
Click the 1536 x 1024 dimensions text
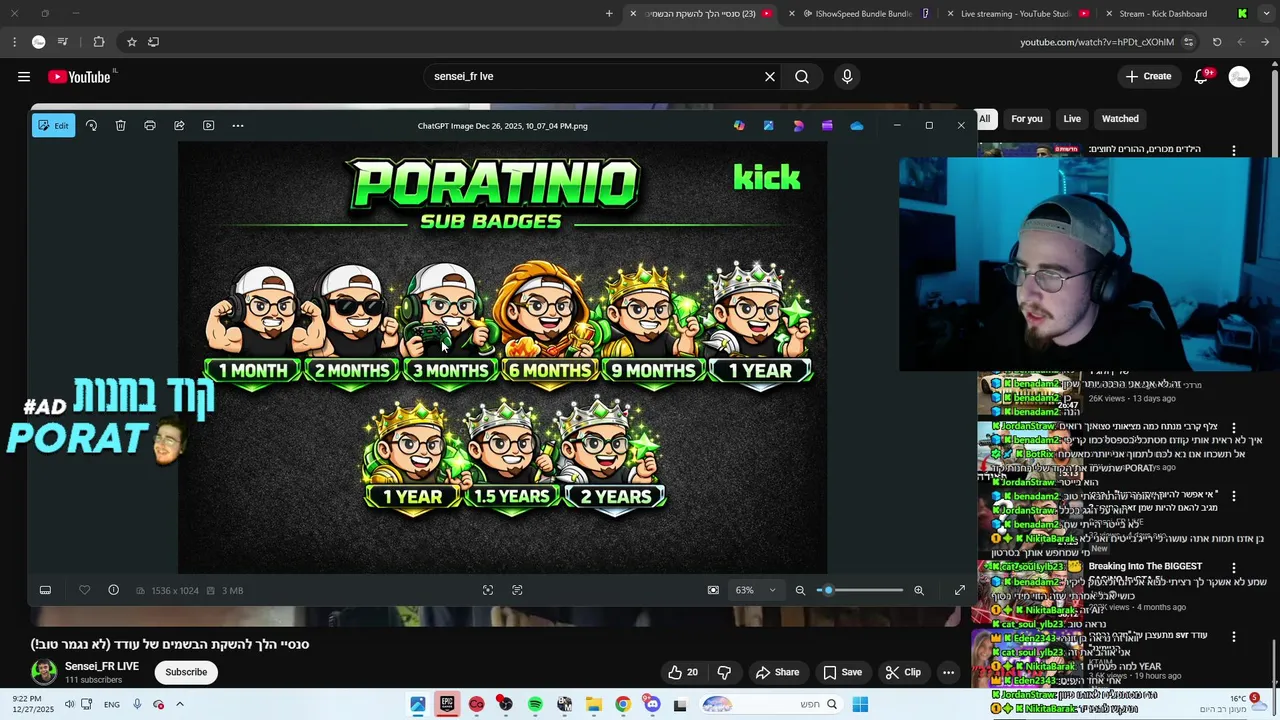(174, 591)
